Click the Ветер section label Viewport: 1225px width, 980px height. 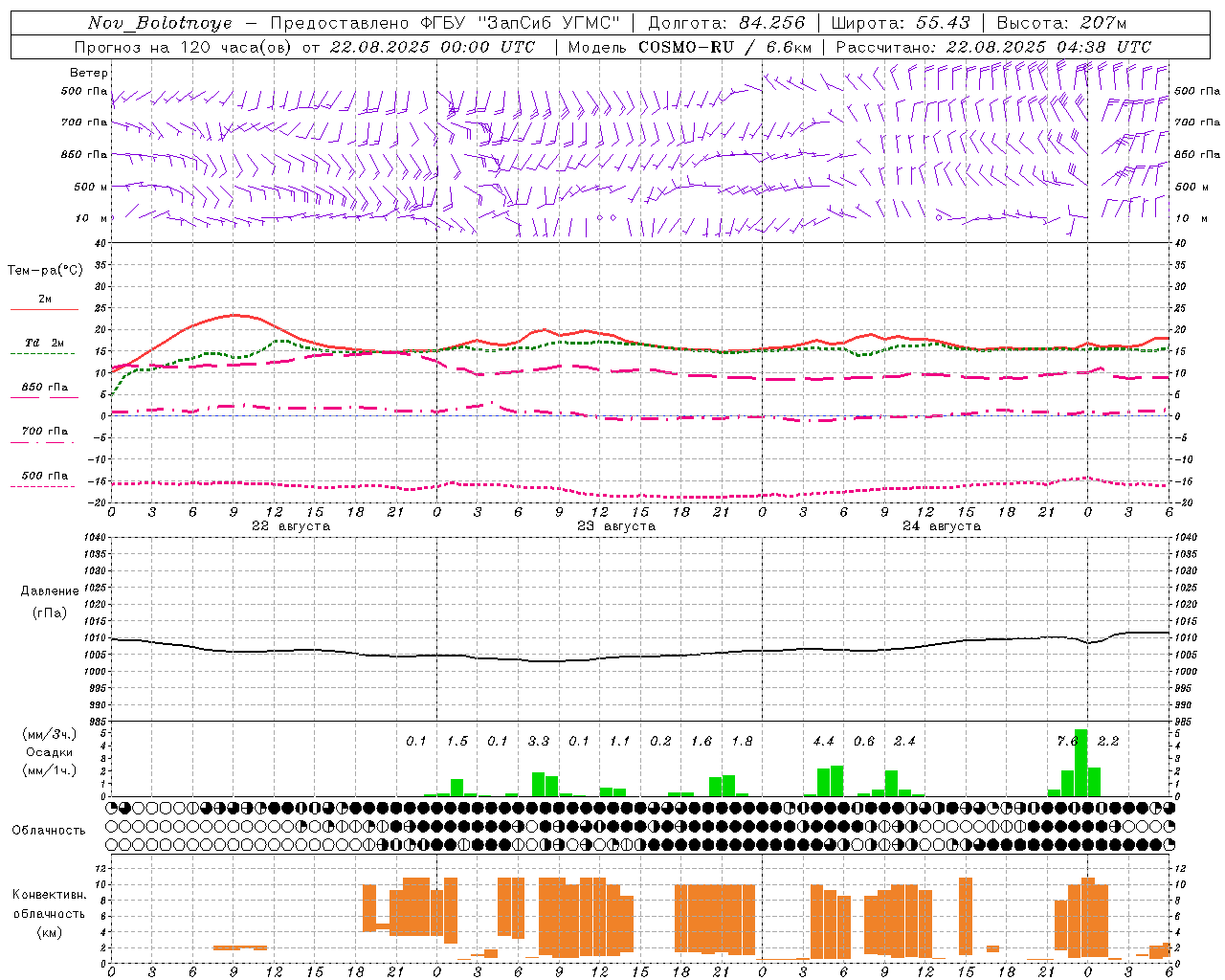coord(89,73)
